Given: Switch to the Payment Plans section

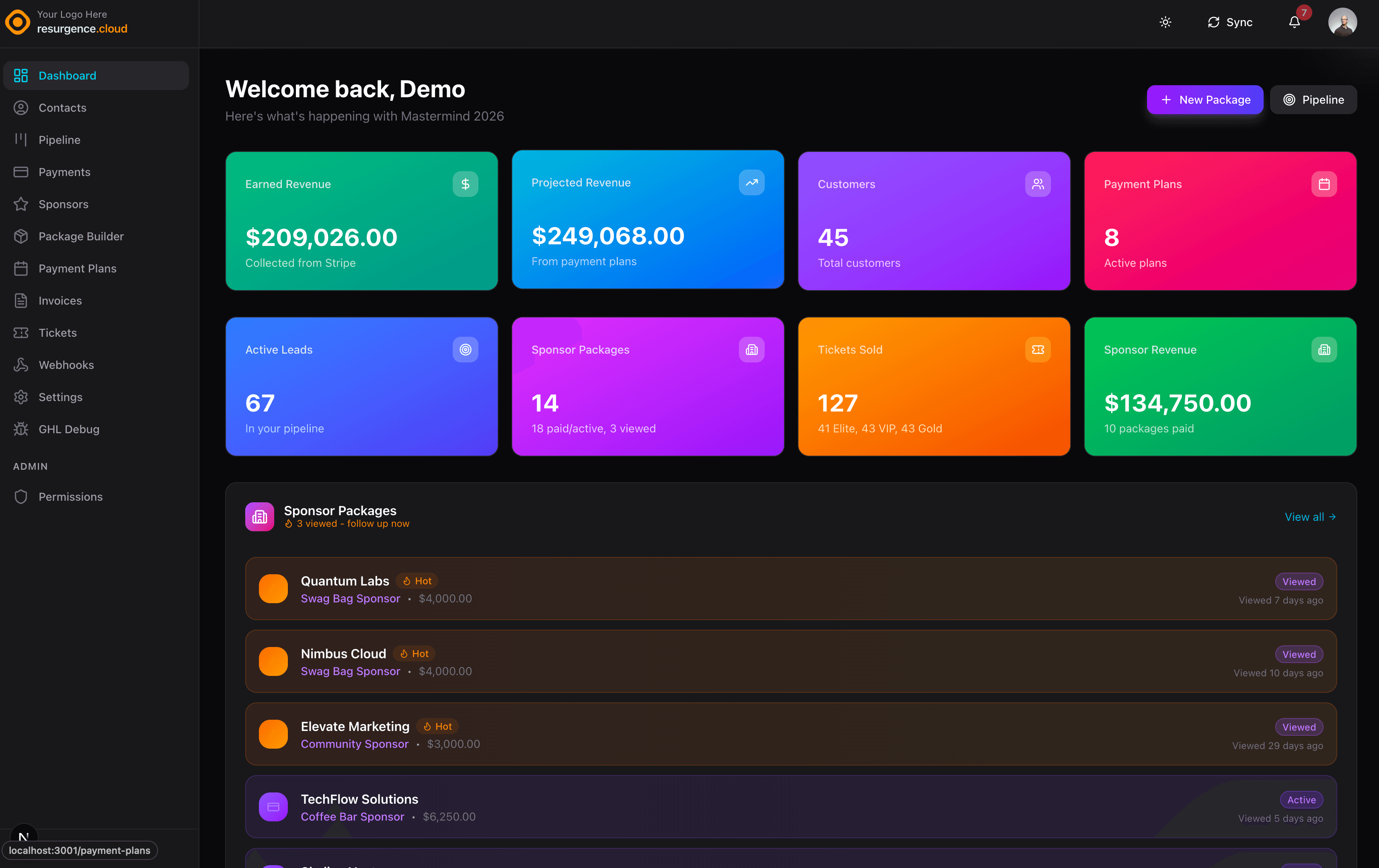Looking at the screenshot, I should 77,268.
